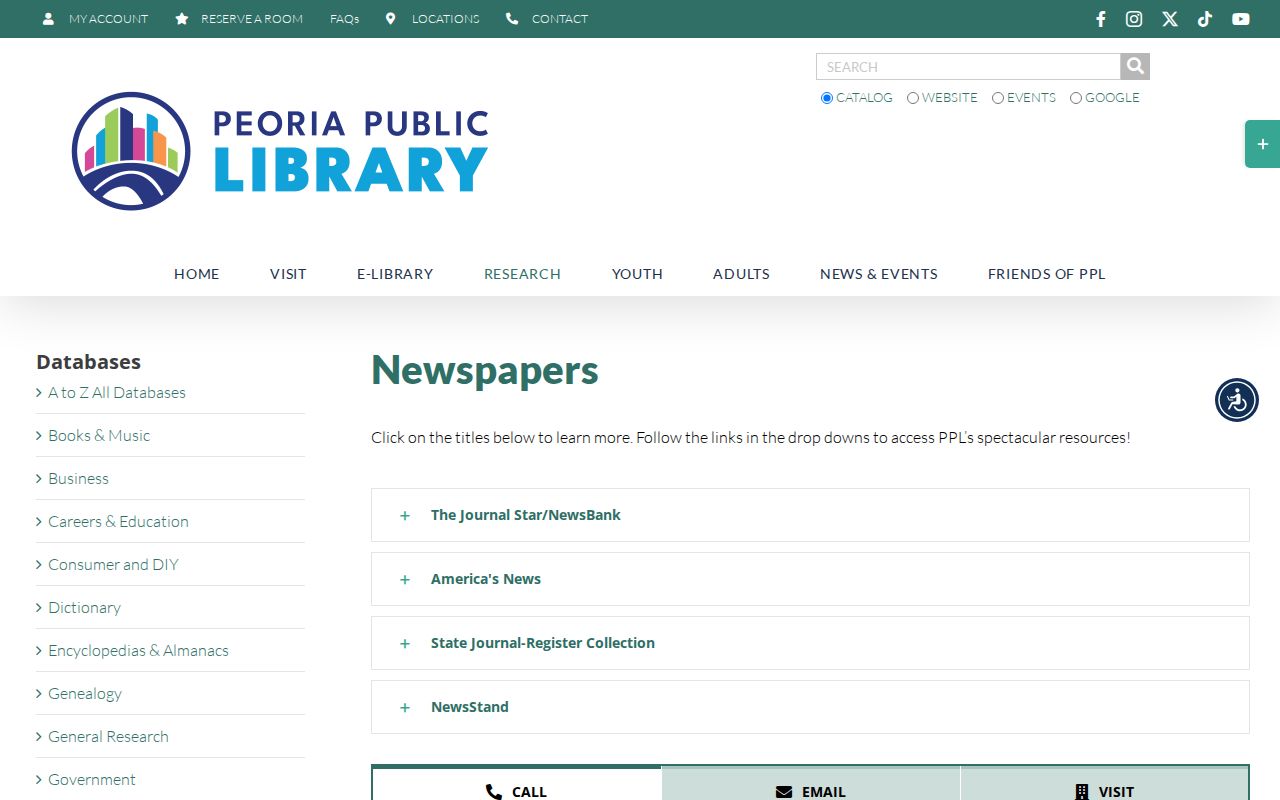Screen dimensions: 1280x800
Task: Select the Website search radio button
Action: coord(913,98)
